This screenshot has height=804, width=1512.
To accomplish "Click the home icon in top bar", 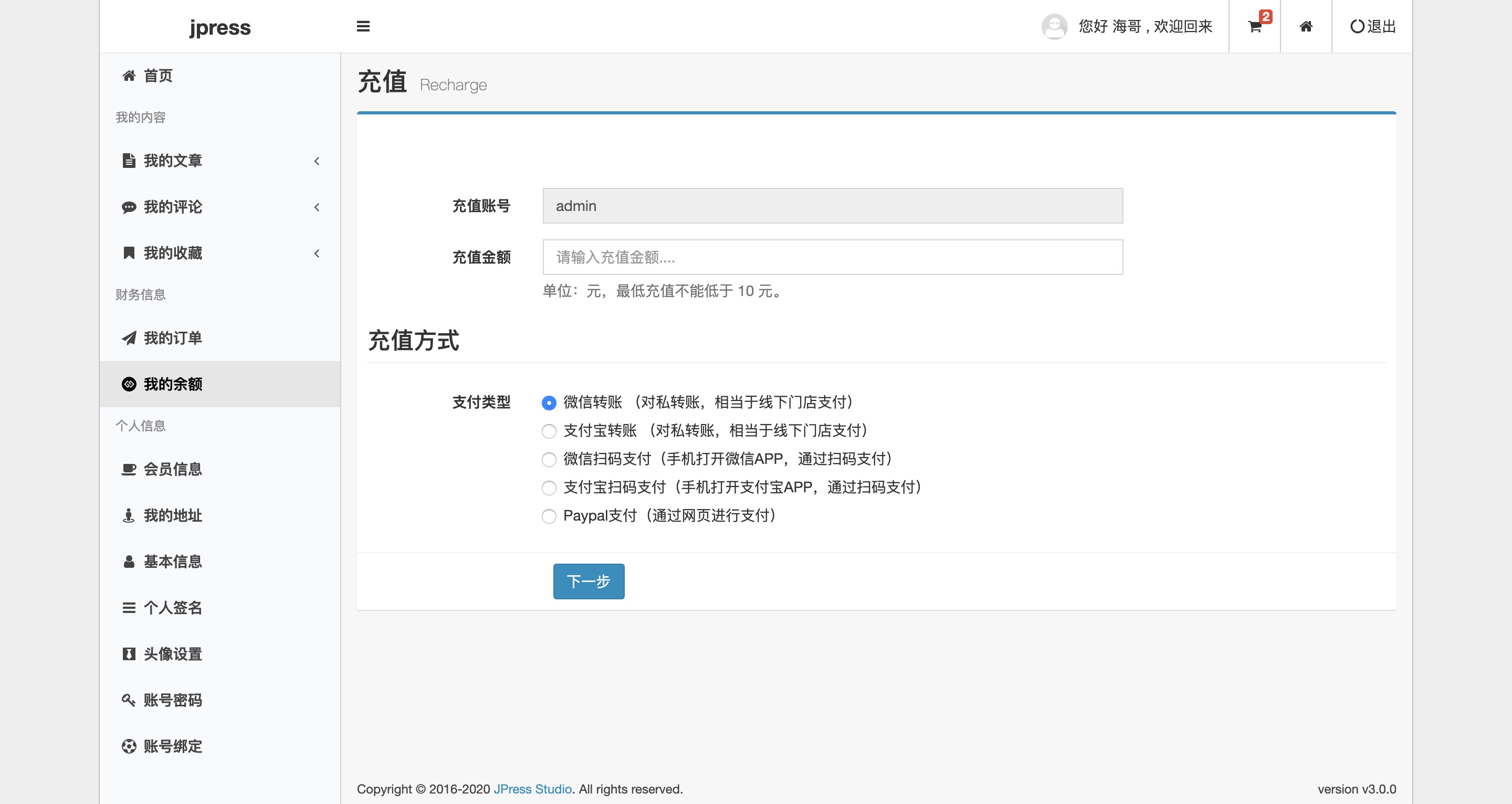I will point(1305,26).
